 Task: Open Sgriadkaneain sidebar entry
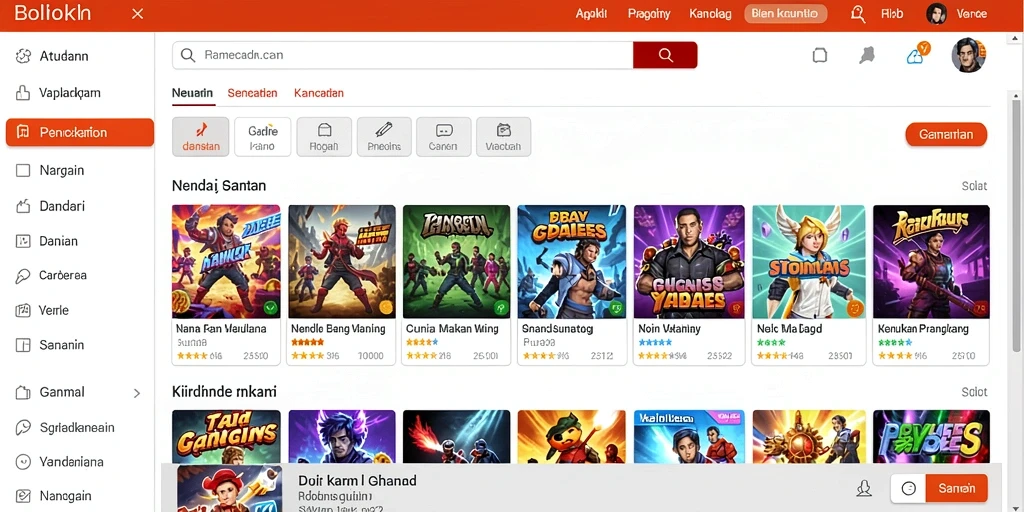pos(64,428)
